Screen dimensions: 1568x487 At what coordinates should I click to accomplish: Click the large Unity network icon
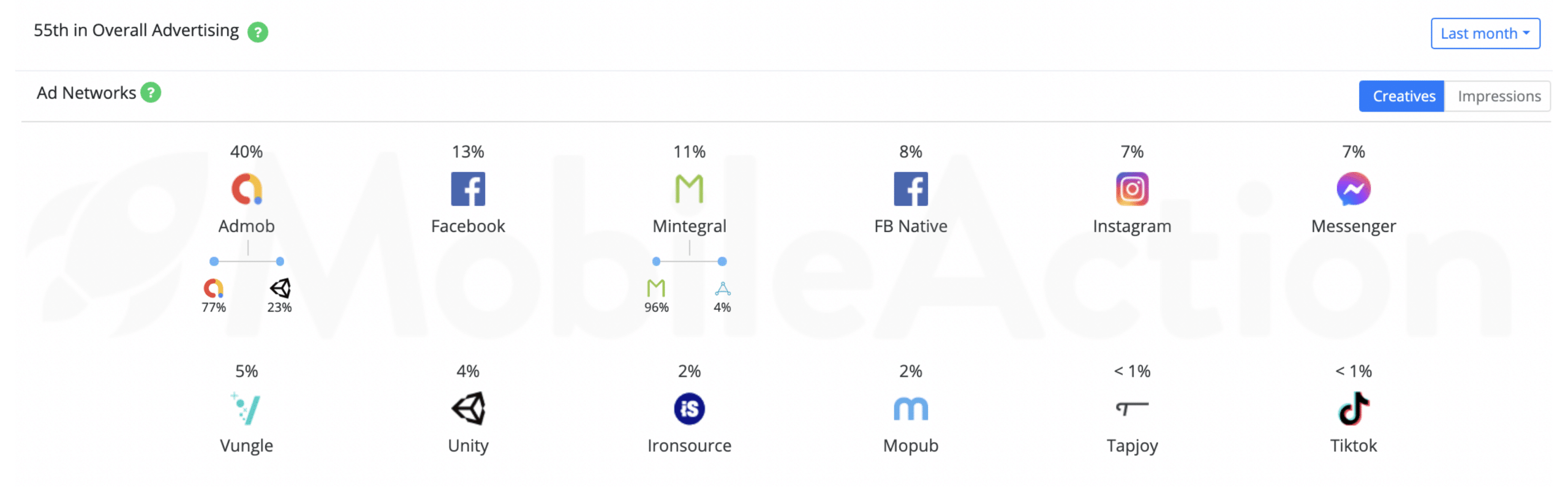pos(467,408)
